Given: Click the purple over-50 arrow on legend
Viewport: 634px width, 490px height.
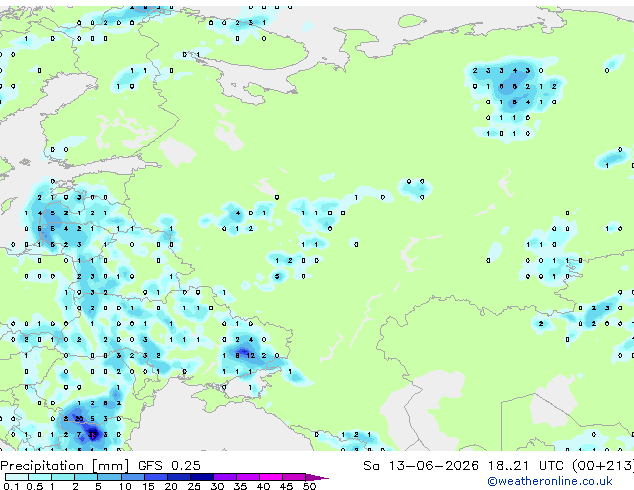Looking at the screenshot, I should tap(317, 477).
